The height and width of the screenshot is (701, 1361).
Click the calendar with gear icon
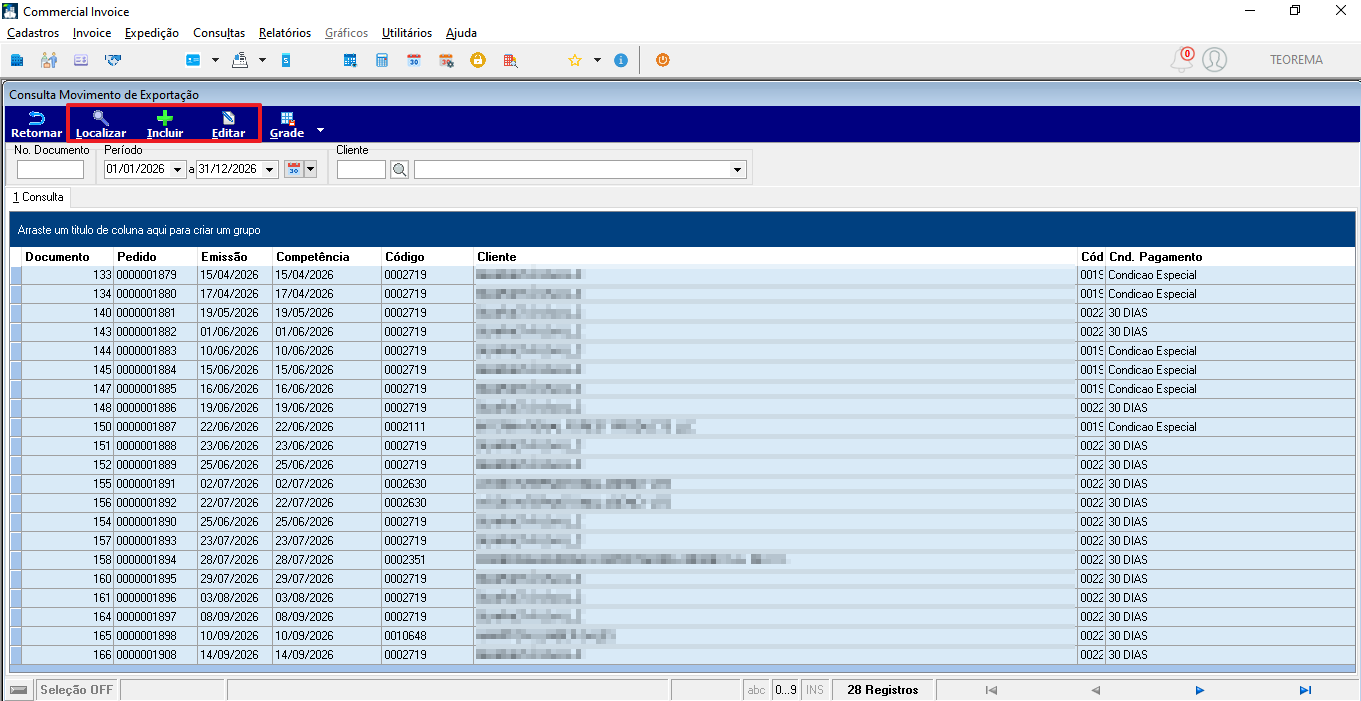click(446, 60)
